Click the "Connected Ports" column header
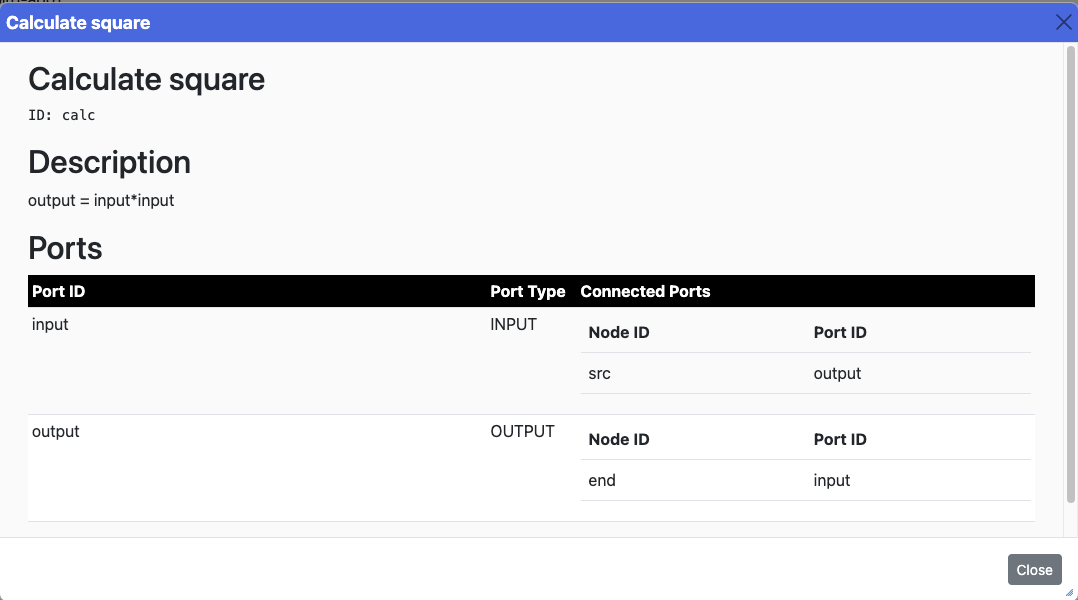The image size is (1078, 600). coord(645,291)
